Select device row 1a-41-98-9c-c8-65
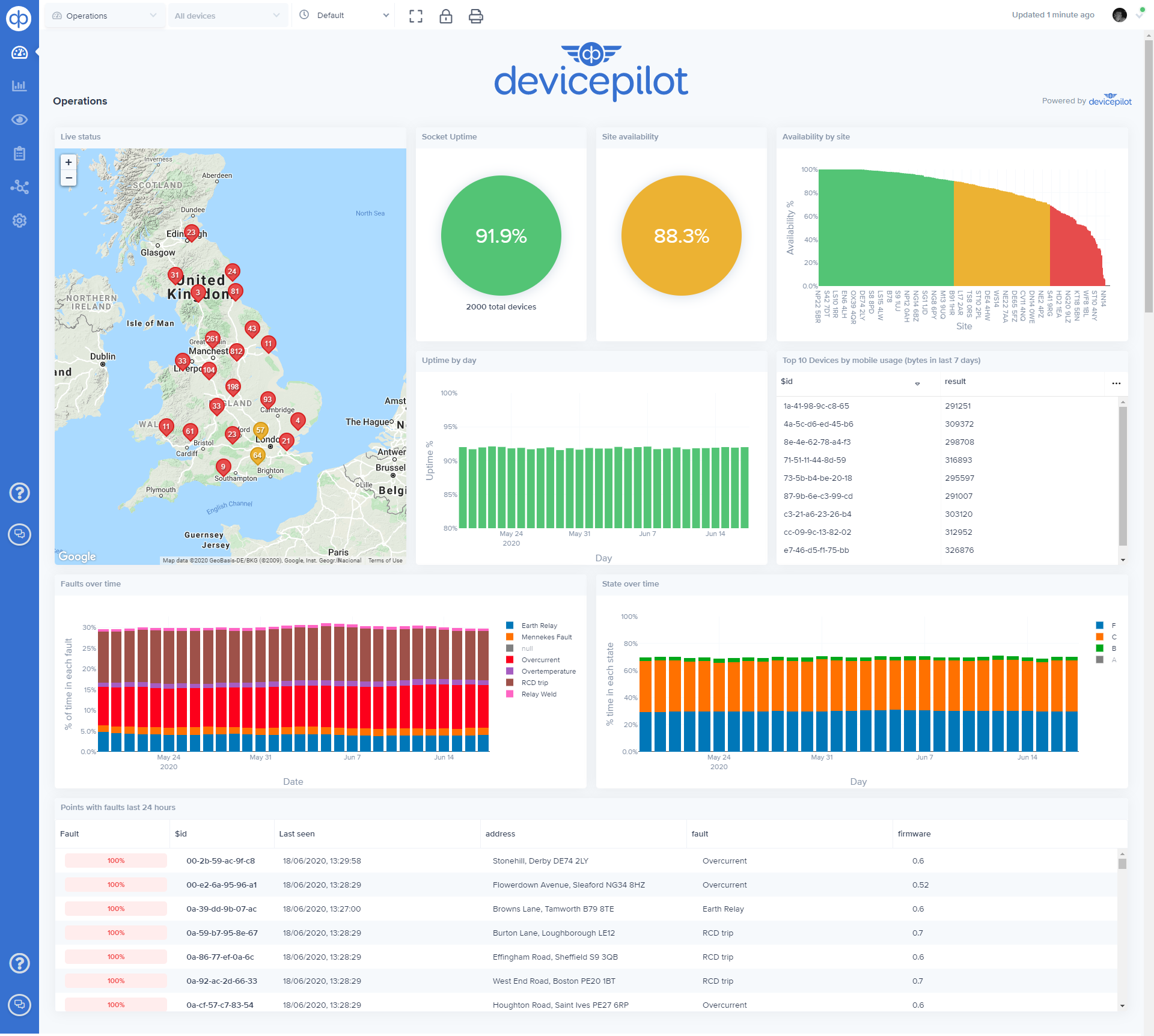1154x1036 pixels. click(x=948, y=406)
